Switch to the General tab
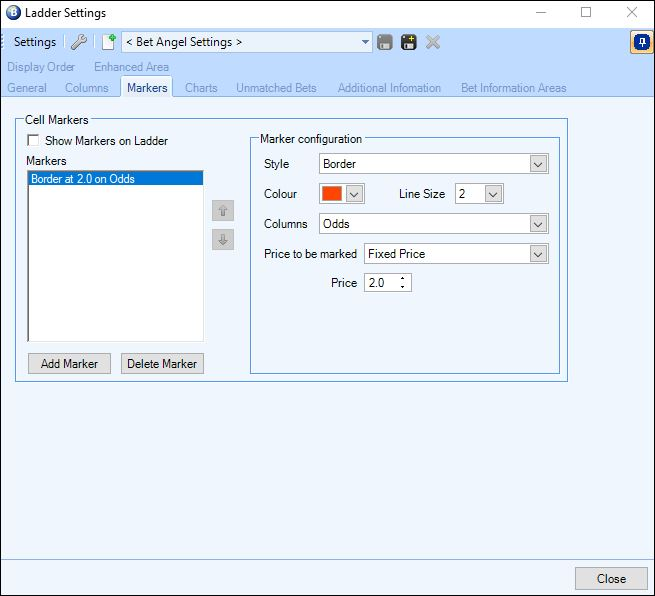 (x=27, y=88)
